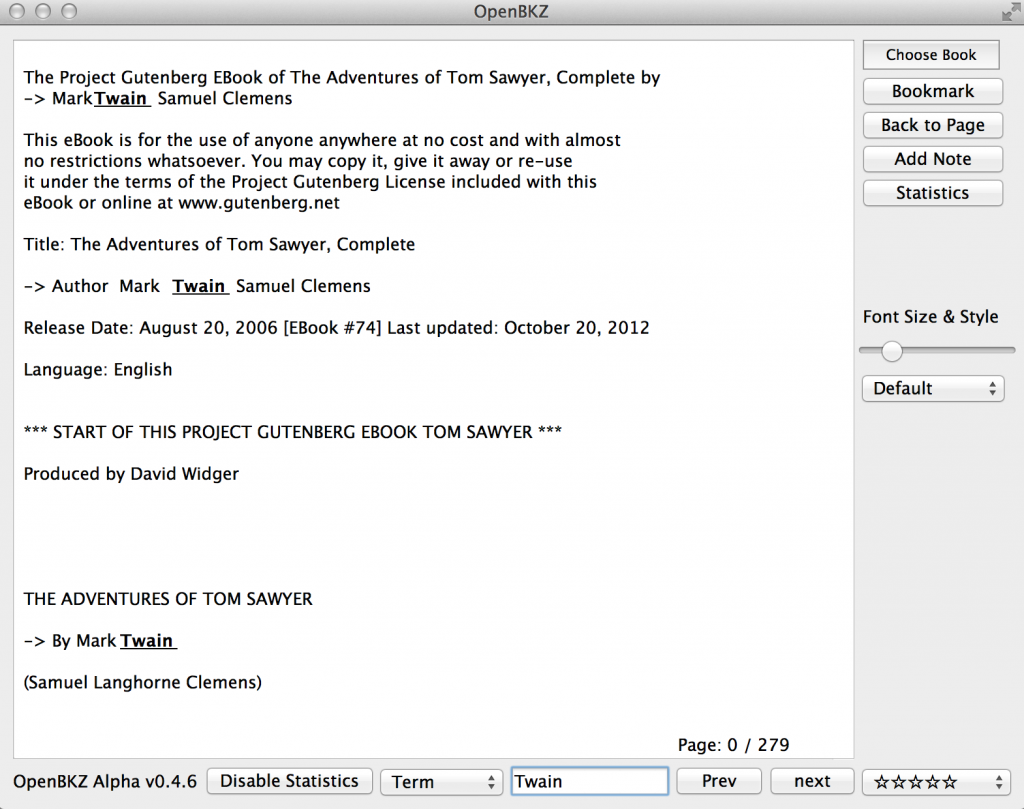Click the font size slider handle
This screenshot has width=1024, height=809.
point(892,351)
